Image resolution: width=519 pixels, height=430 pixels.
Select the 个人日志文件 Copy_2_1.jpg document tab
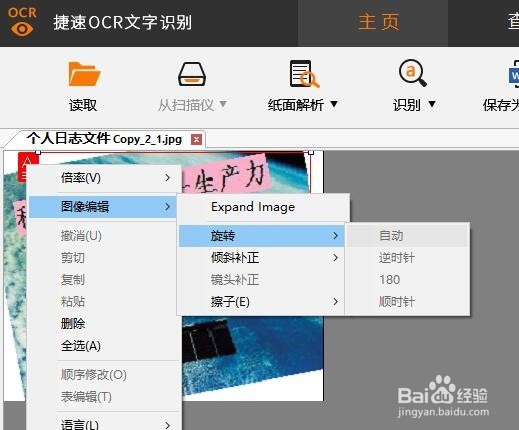tap(104, 139)
